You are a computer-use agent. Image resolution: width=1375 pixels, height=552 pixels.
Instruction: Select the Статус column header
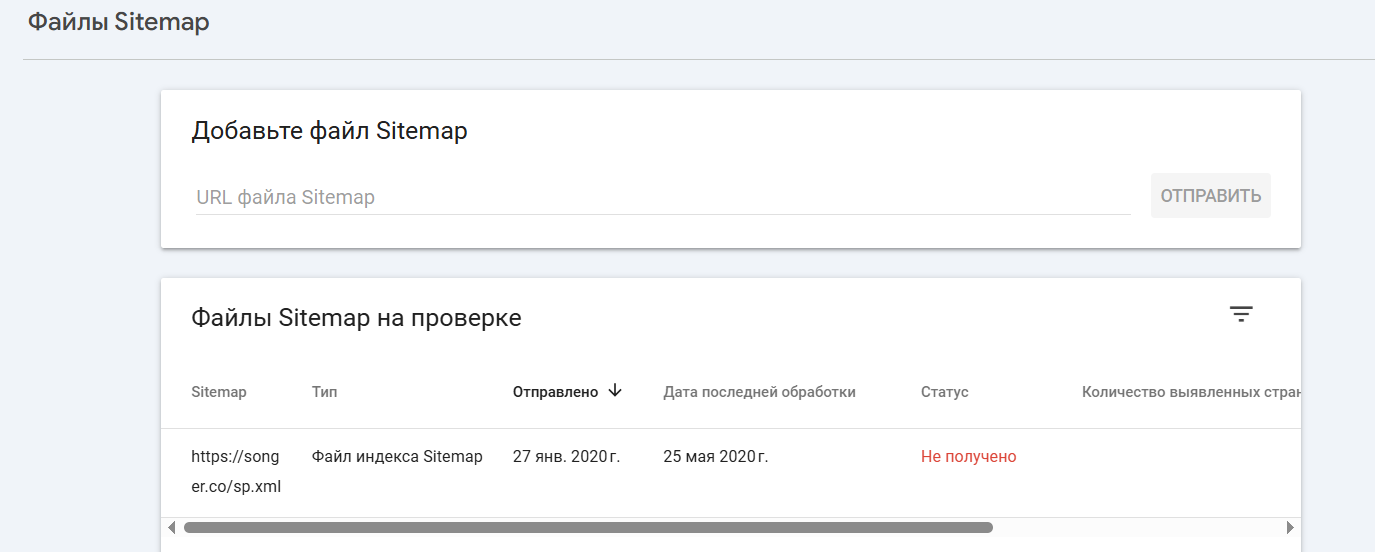point(944,392)
